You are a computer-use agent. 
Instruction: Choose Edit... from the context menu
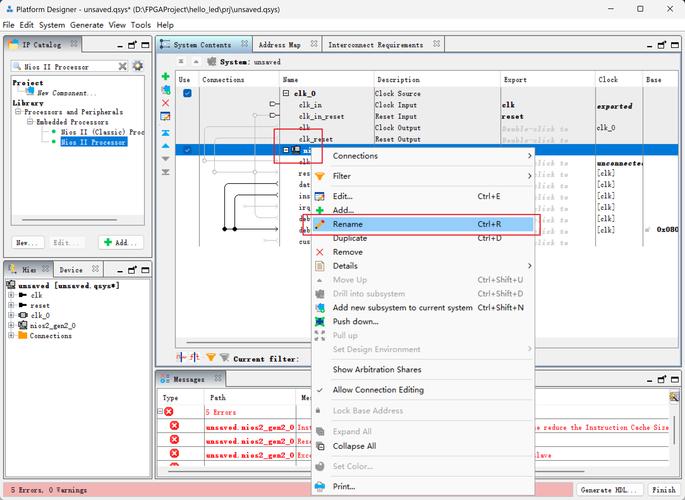coord(423,197)
